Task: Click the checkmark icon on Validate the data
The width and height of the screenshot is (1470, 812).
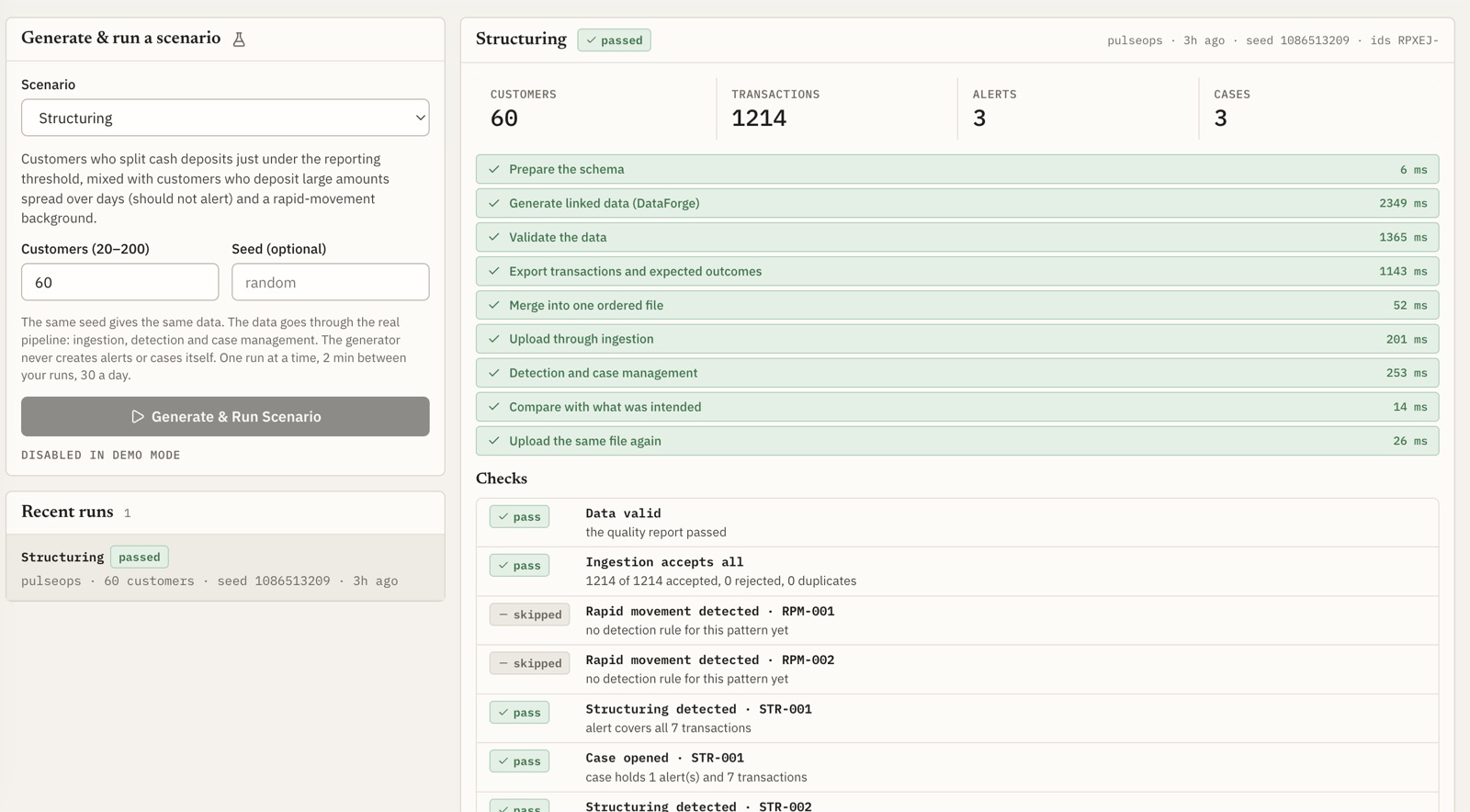Action: 494,237
